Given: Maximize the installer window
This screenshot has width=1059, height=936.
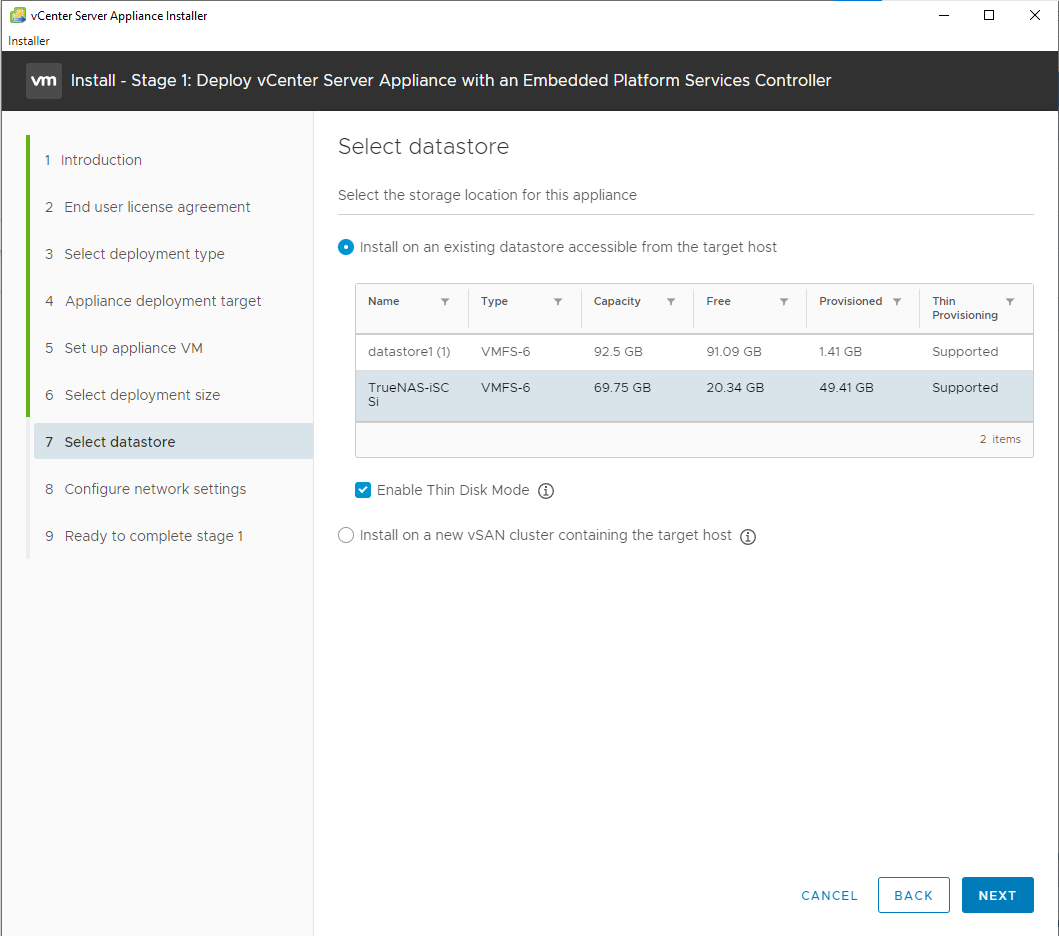Looking at the screenshot, I should [x=989, y=15].
